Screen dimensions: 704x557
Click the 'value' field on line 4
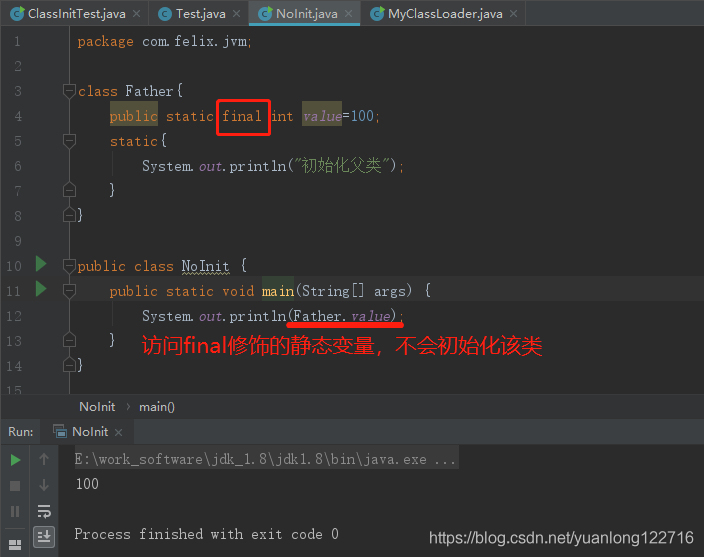tap(322, 116)
